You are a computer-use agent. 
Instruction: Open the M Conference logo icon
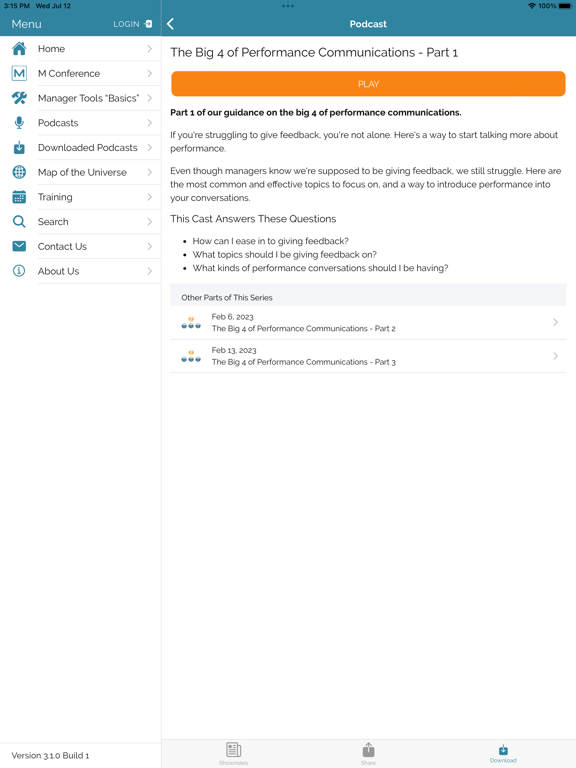click(x=19, y=73)
